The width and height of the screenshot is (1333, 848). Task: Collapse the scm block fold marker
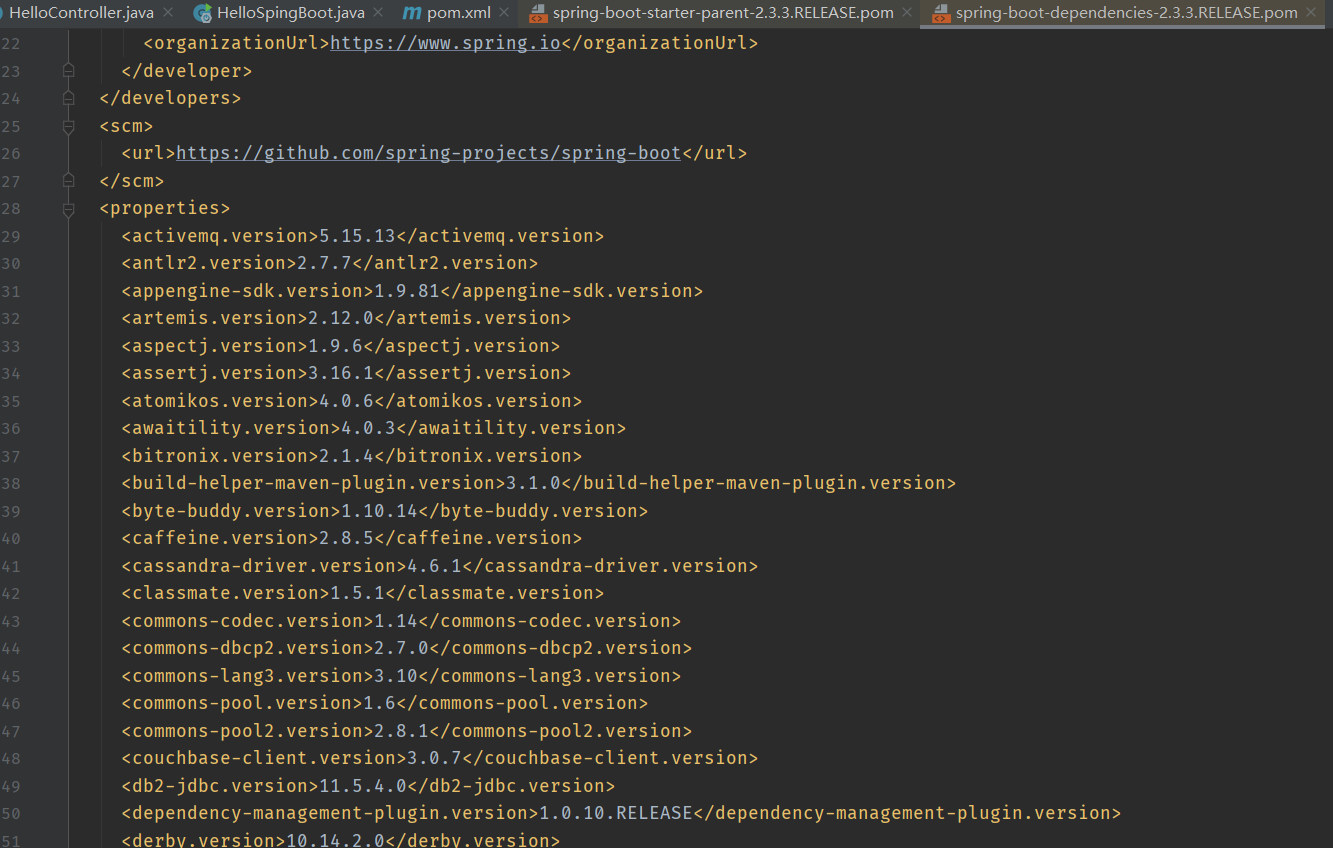68,126
